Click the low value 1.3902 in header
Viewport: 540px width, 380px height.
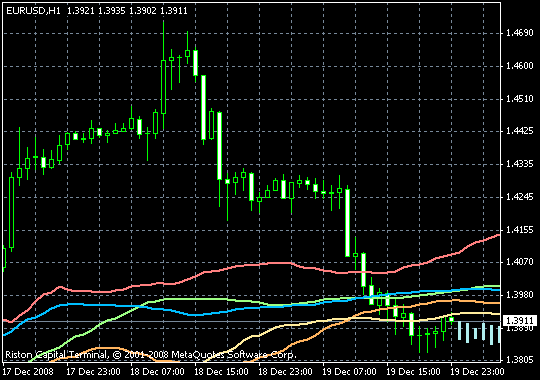pyautogui.click(x=143, y=11)
